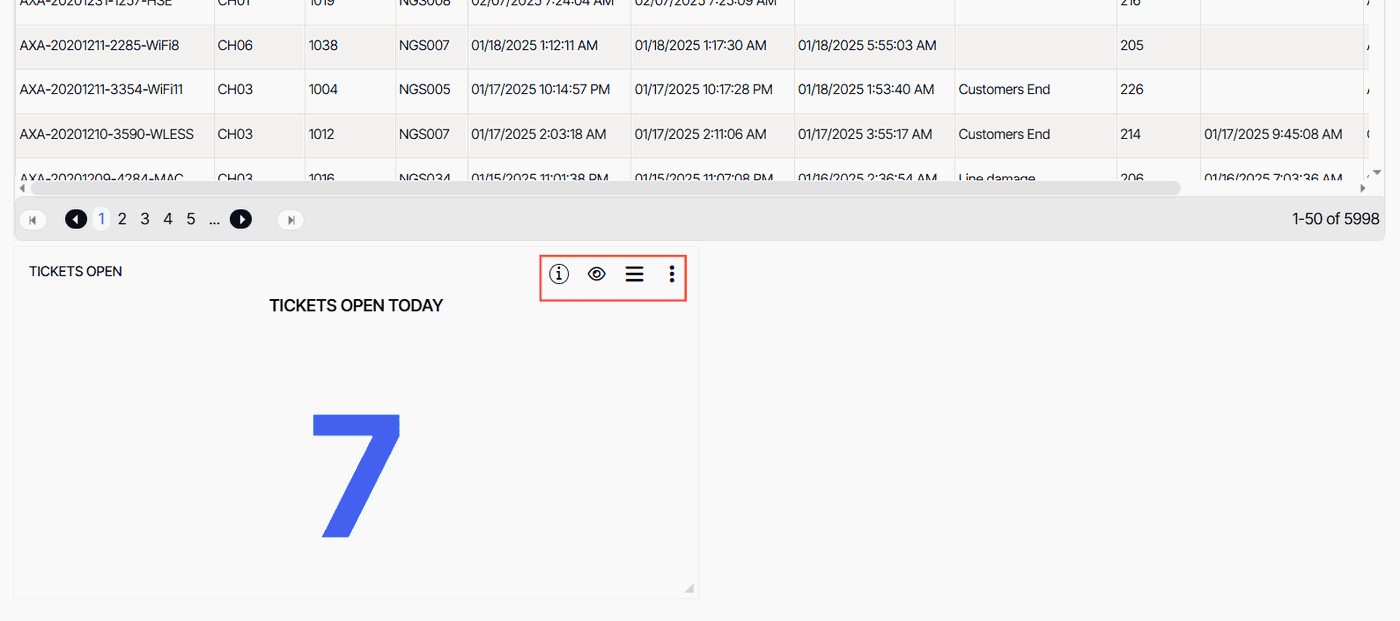Select cell AXA-20201211-2285-WiFi8
1400x621 pixels.
click(x=114, y=46)
